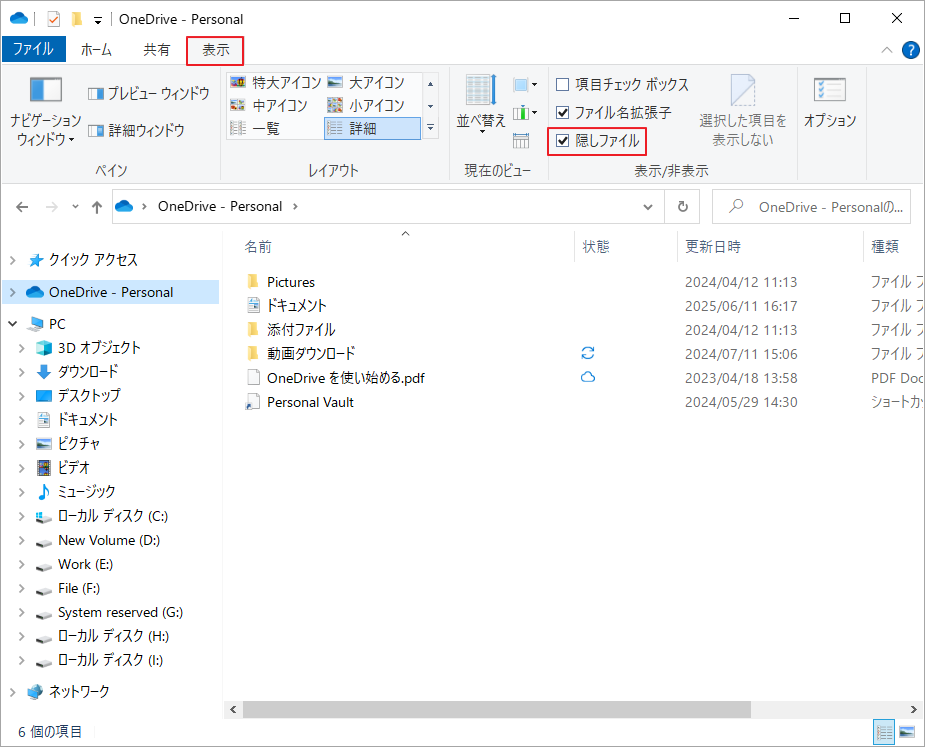Open the add columns dropdown icon

pyautogui.click(x=524, y=113)
